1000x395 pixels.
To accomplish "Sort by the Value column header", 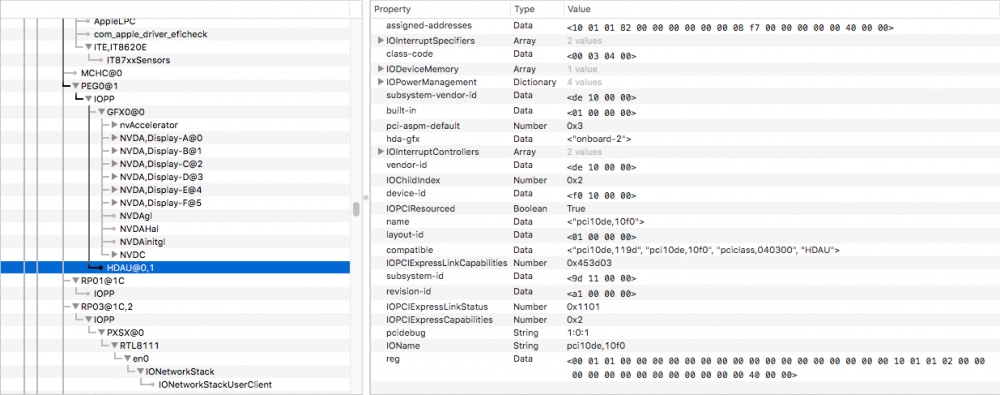I will [x=781, y=9].
